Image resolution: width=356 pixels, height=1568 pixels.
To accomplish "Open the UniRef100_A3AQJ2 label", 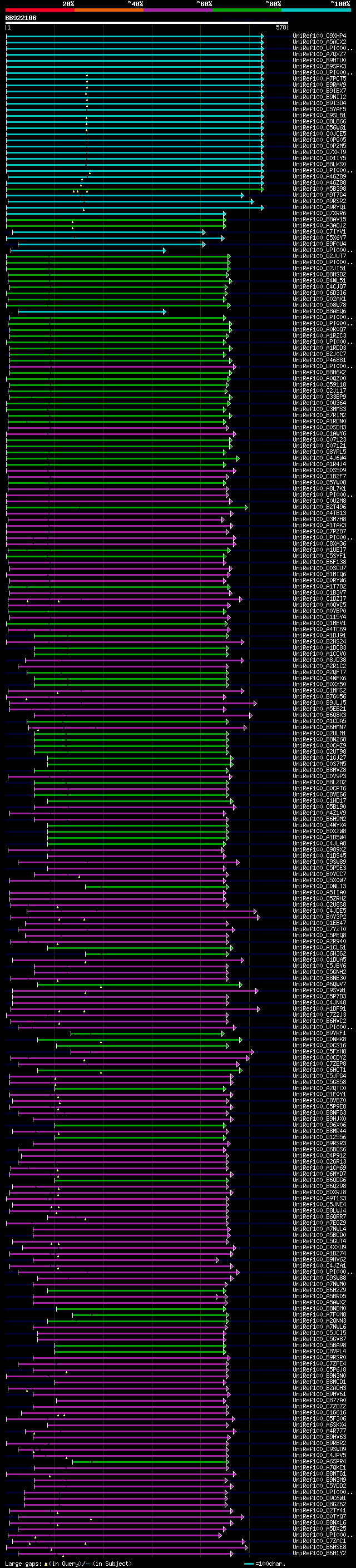I will 319,225.
